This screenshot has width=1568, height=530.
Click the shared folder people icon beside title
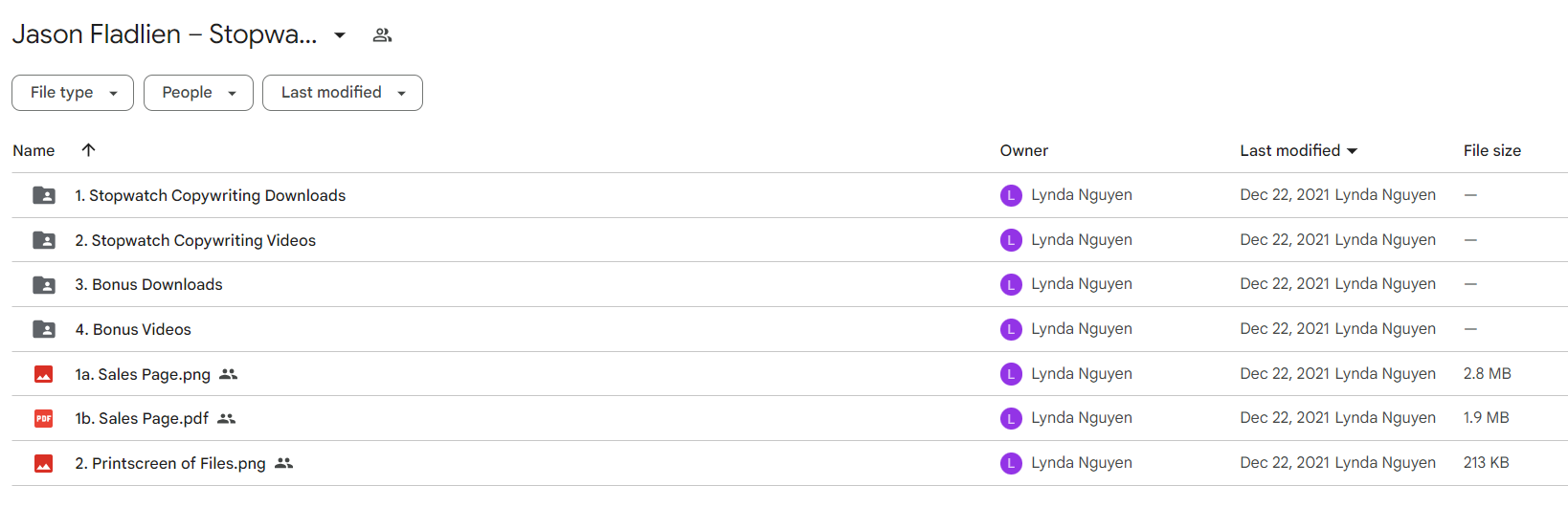pos(382,35)
